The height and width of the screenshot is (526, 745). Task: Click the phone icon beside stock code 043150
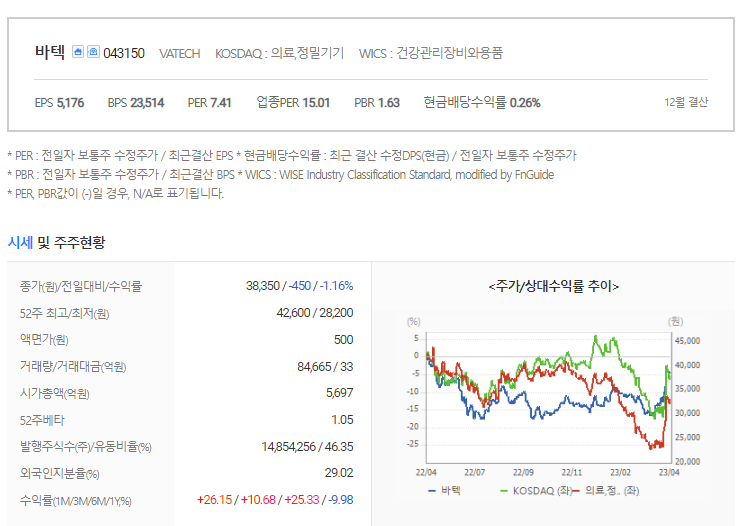(93, 51)
